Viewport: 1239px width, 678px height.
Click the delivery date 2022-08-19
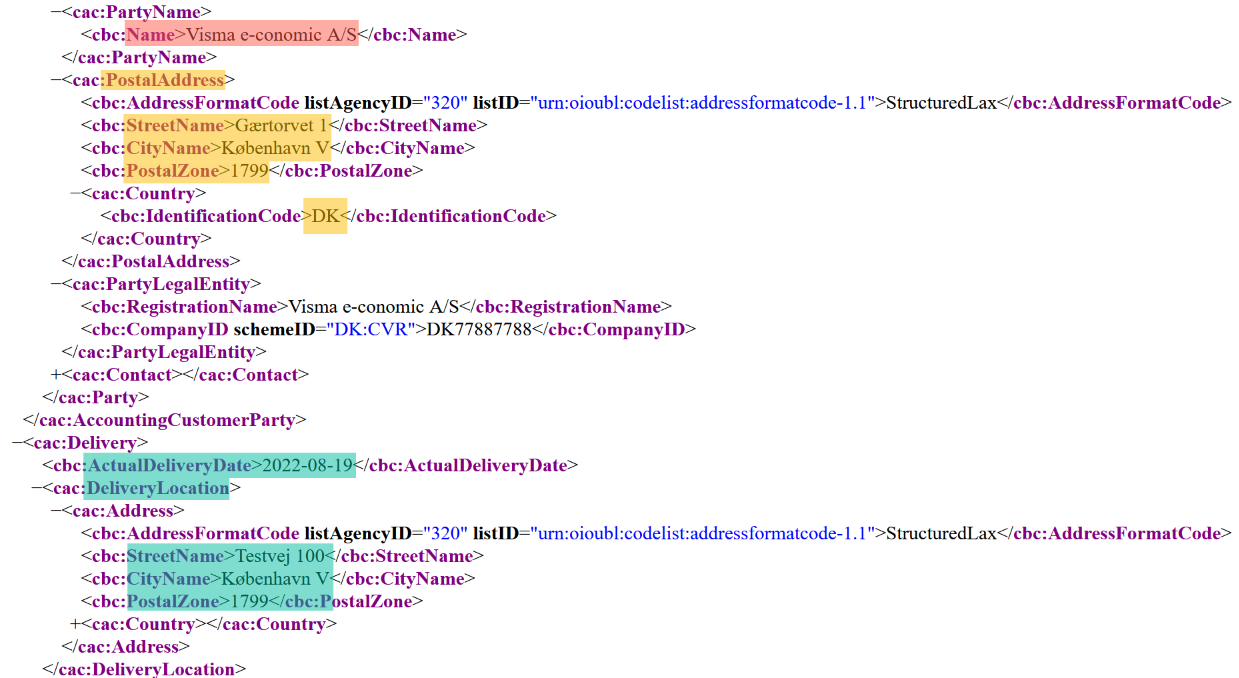point(308,465)
